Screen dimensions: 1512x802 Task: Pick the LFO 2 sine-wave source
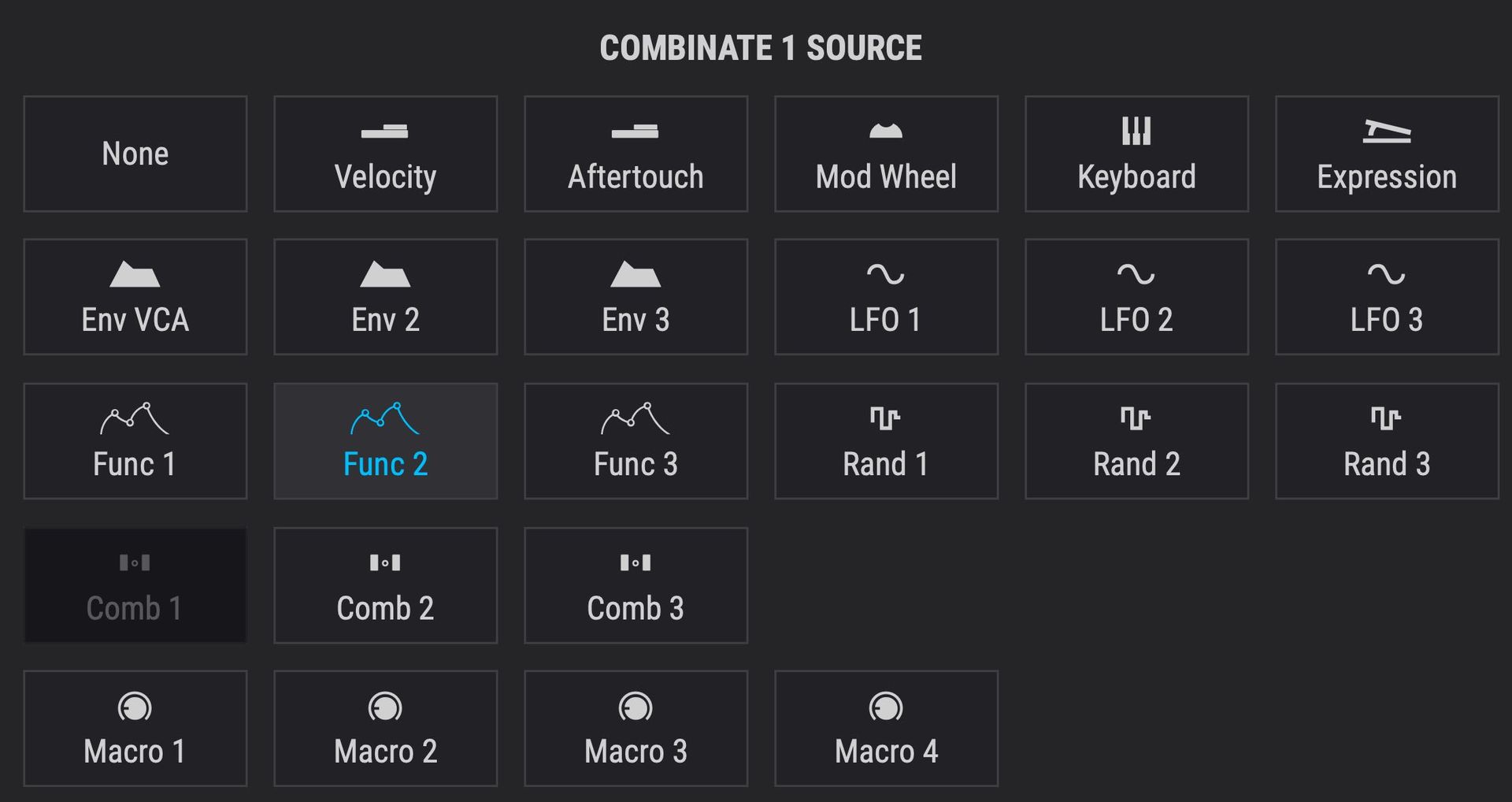1136,297
